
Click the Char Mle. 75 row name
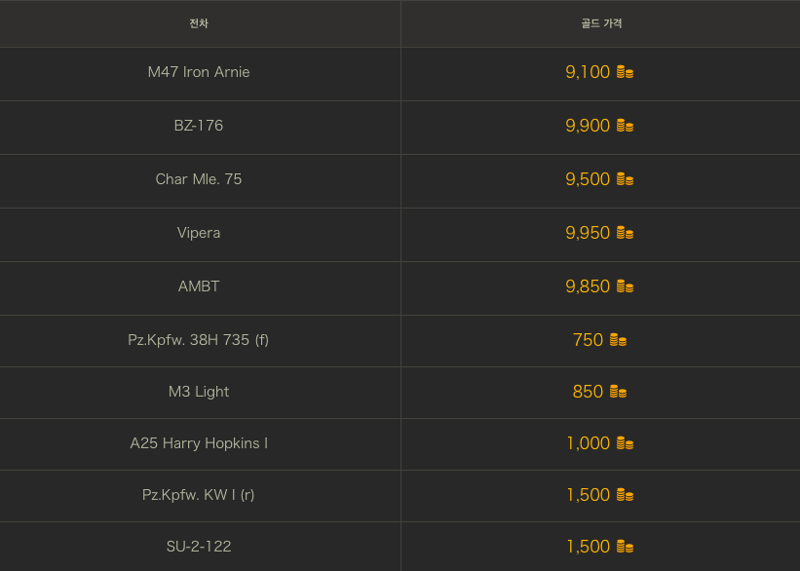(x=198, y=179)
